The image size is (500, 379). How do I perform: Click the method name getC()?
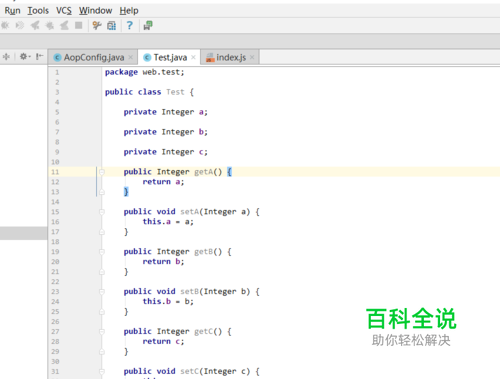coord(208,332)
